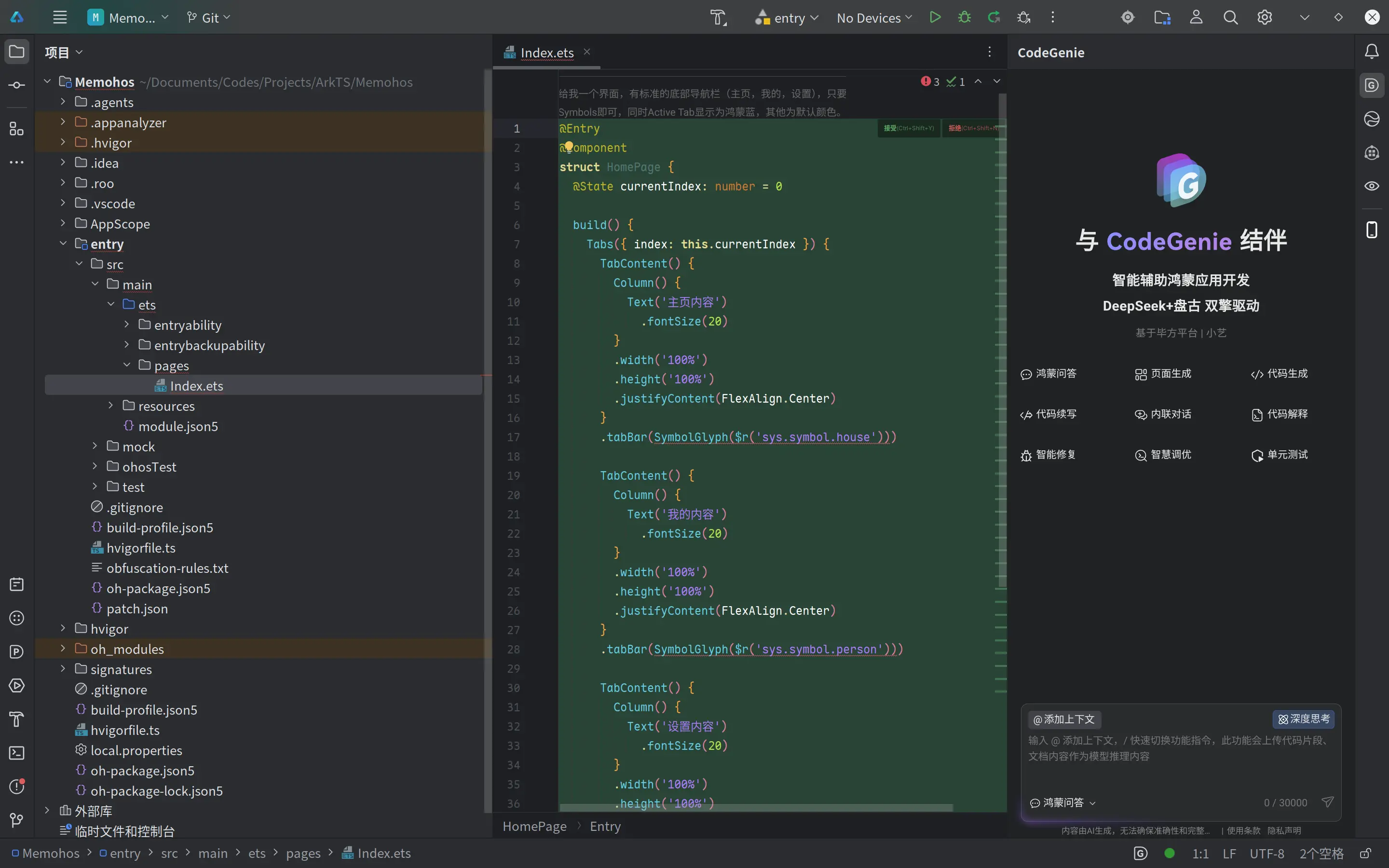Click Memohos in bottom navigation path
This screenshot has width=1389, height=868.
coord(46,853)
